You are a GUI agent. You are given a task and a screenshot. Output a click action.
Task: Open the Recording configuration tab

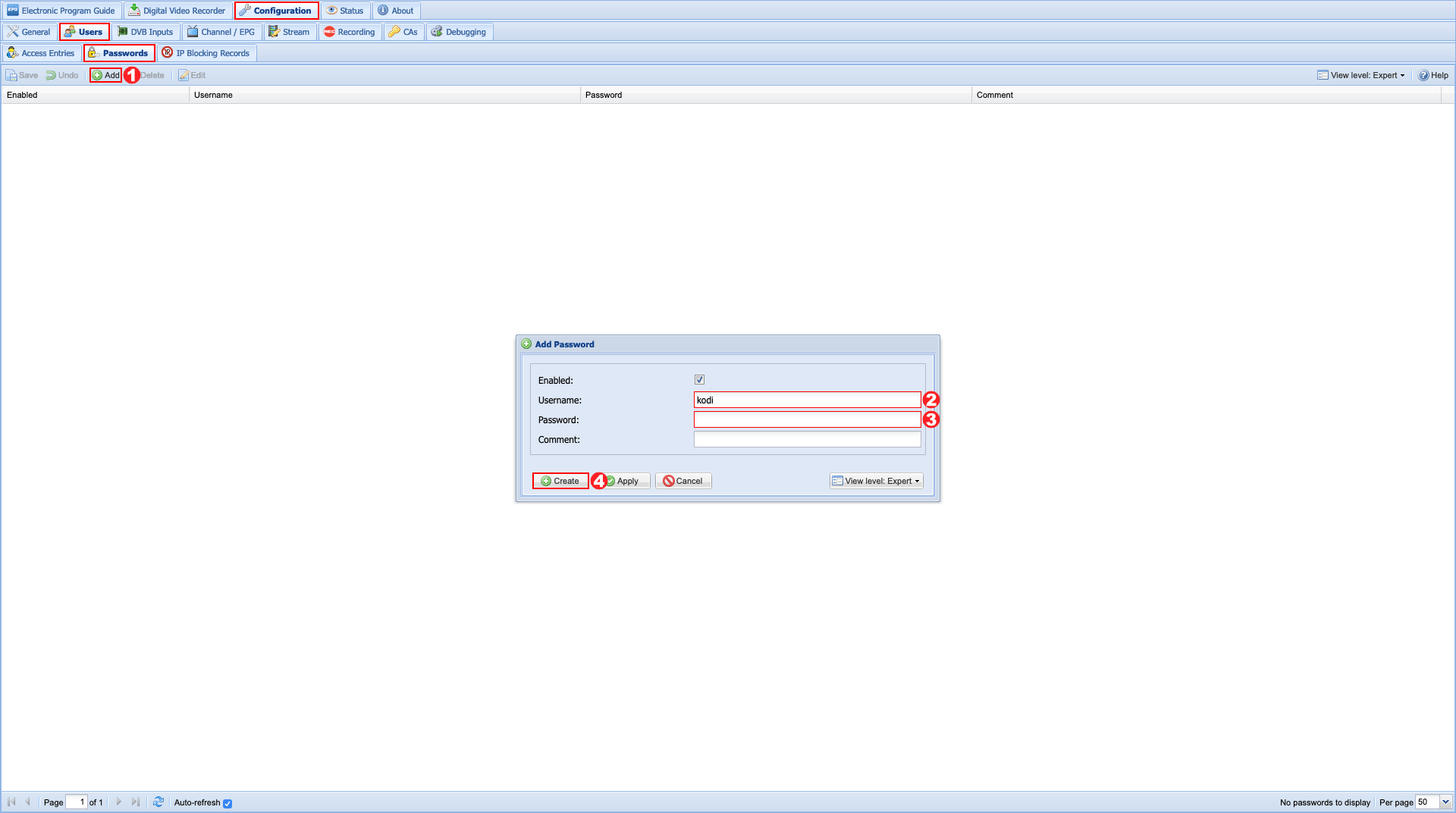[x=349, y=32]
